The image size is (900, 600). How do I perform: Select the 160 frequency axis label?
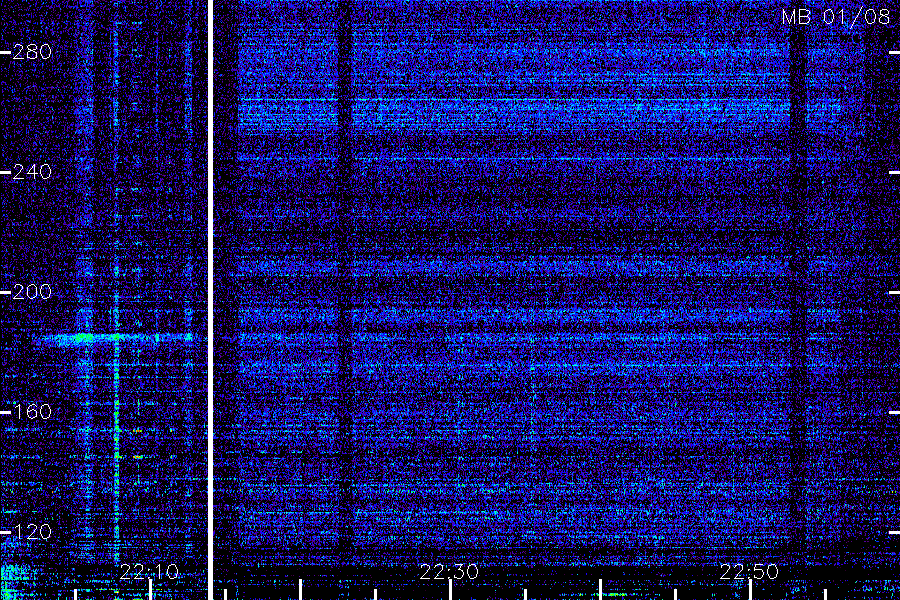32,412
